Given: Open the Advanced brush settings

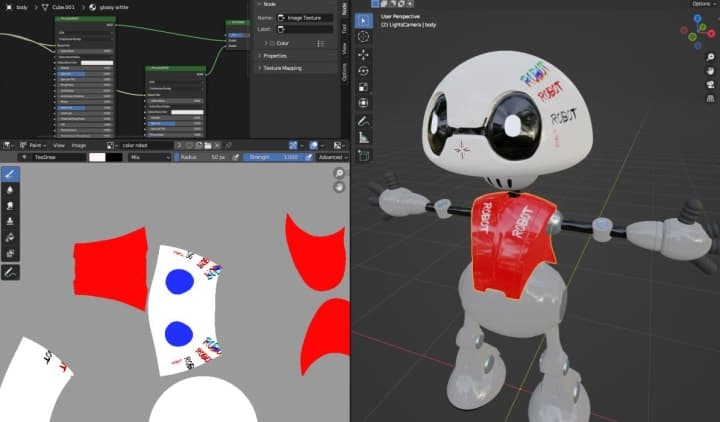Looking at the screenshot, I should [x=333, y=157].
